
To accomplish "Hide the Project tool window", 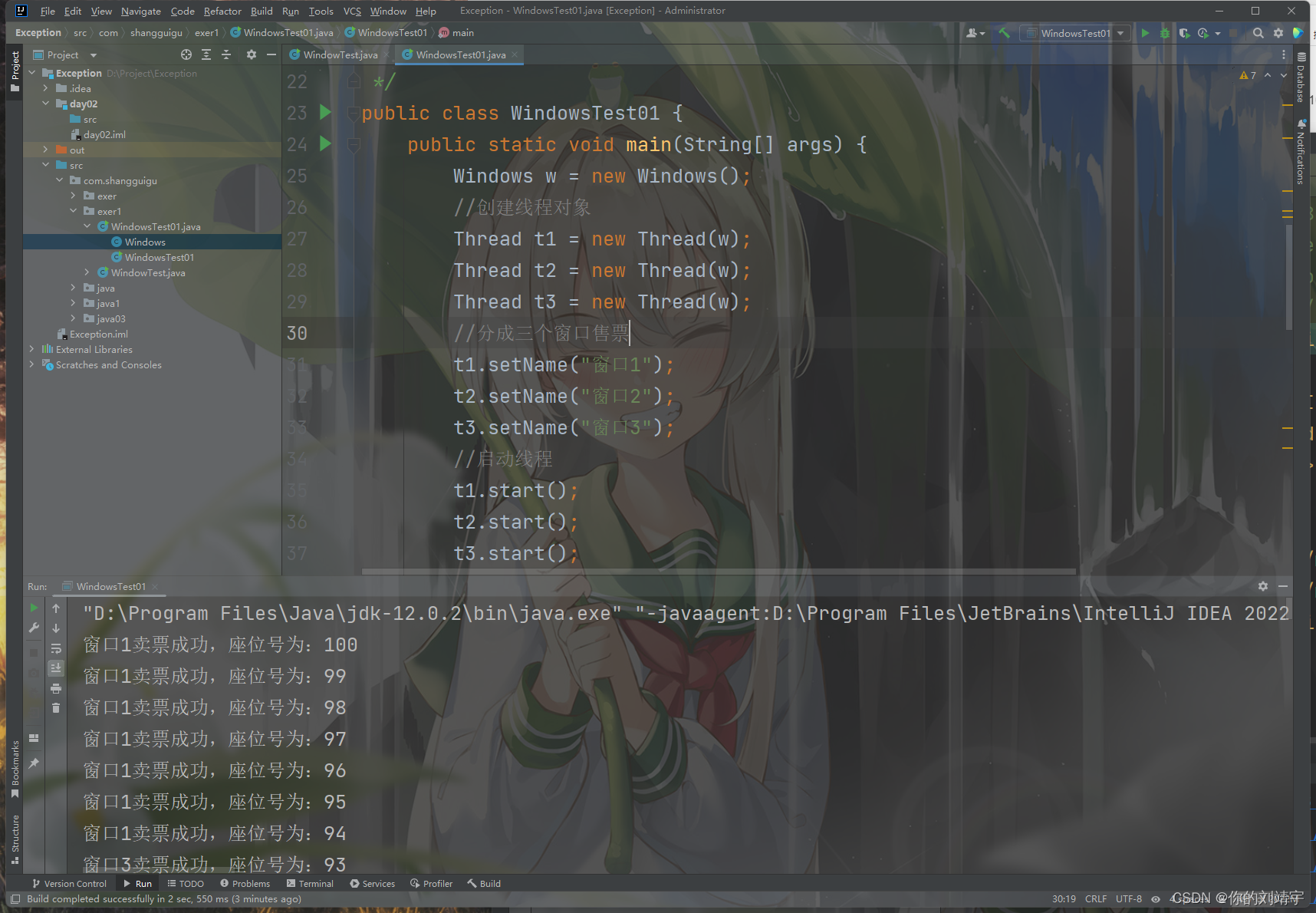I will [271, 54].
